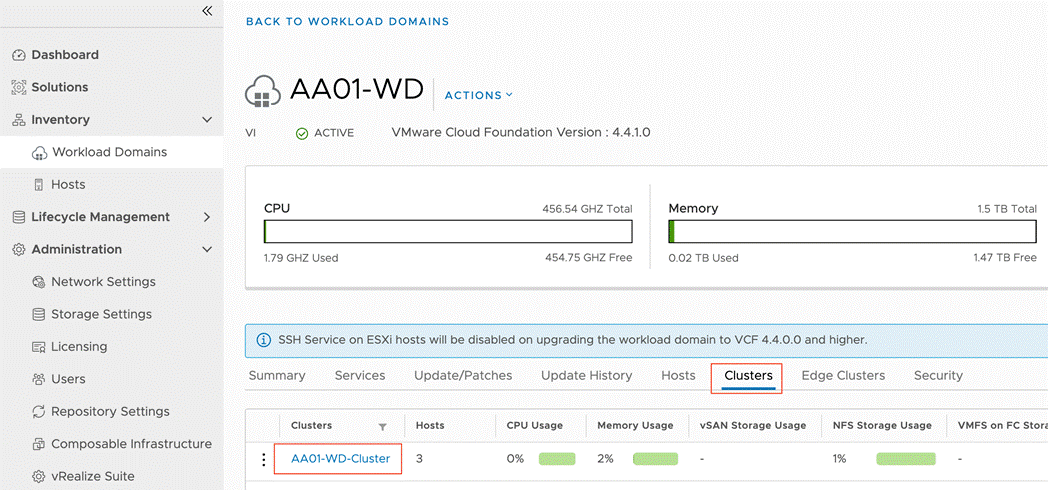Image resolution: width=1048 pixels, height=490 pixels.
Task: Switch to the Summary tab
Action: click(277, 376)
